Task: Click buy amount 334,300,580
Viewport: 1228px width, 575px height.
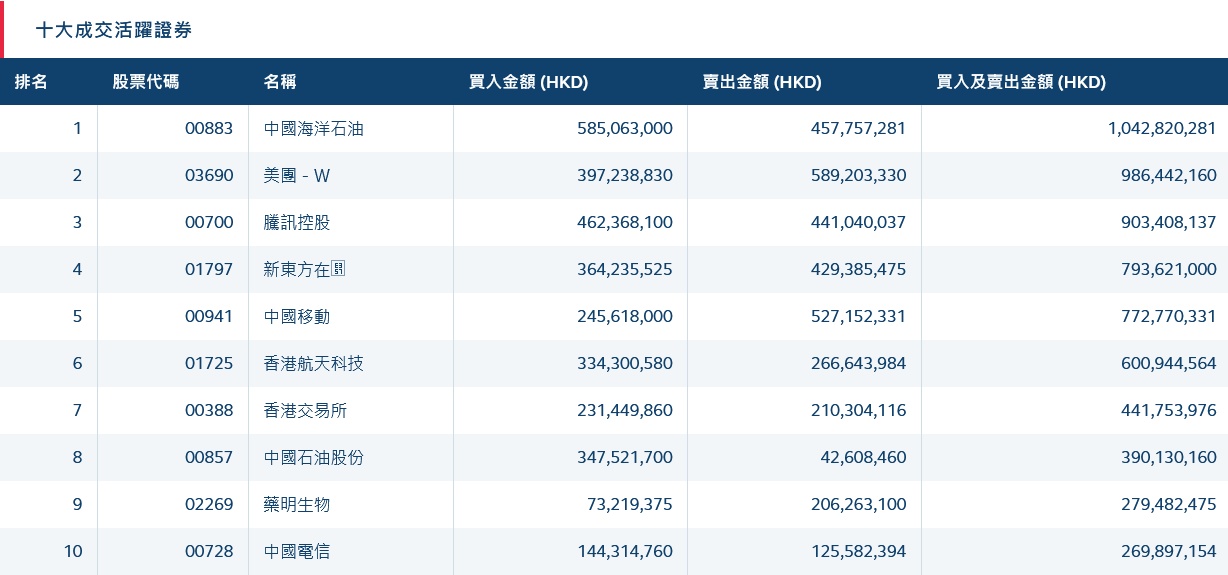Action: coord(625,363)
